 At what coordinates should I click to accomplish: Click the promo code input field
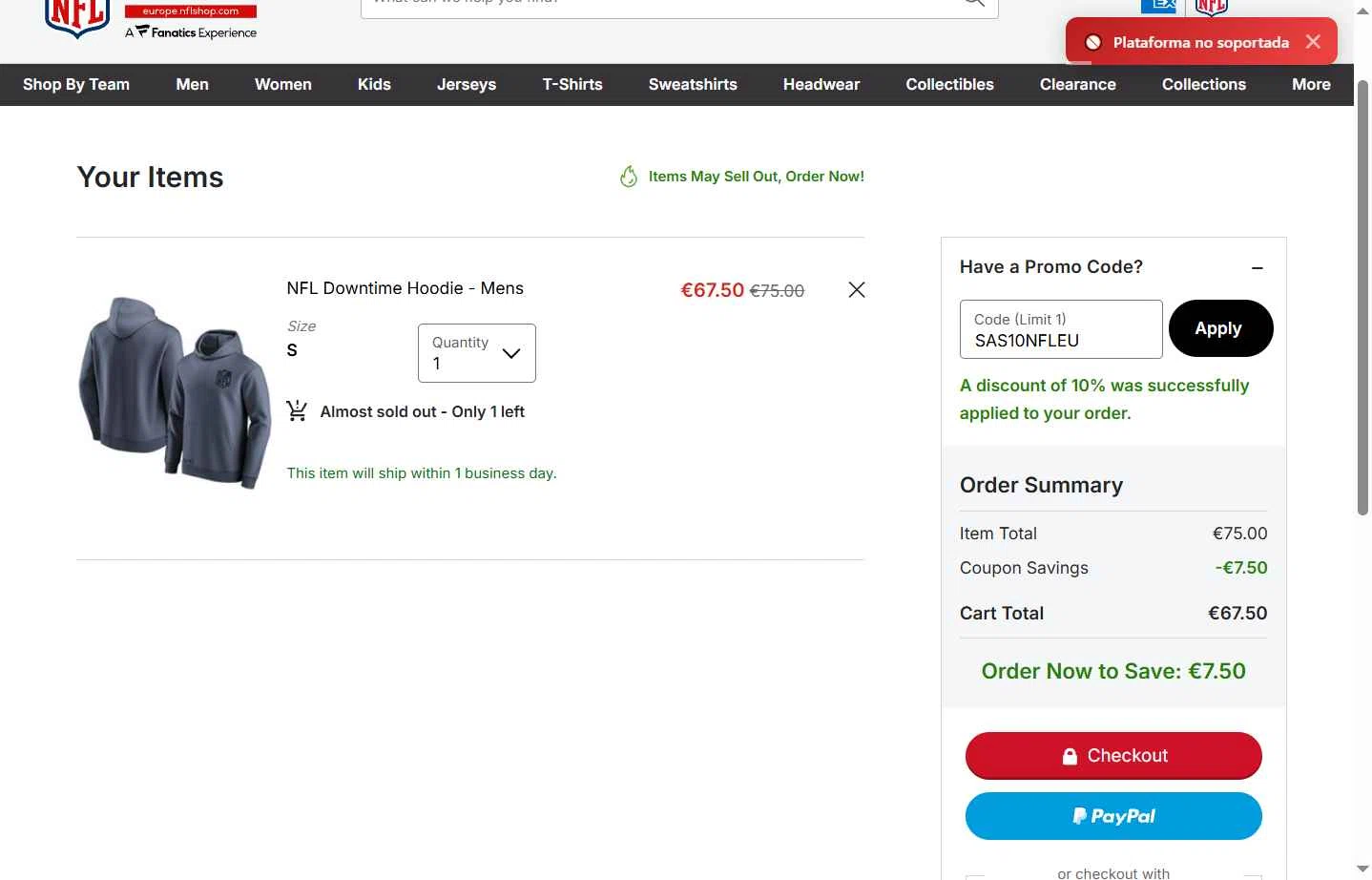[x=1061, y=329]
